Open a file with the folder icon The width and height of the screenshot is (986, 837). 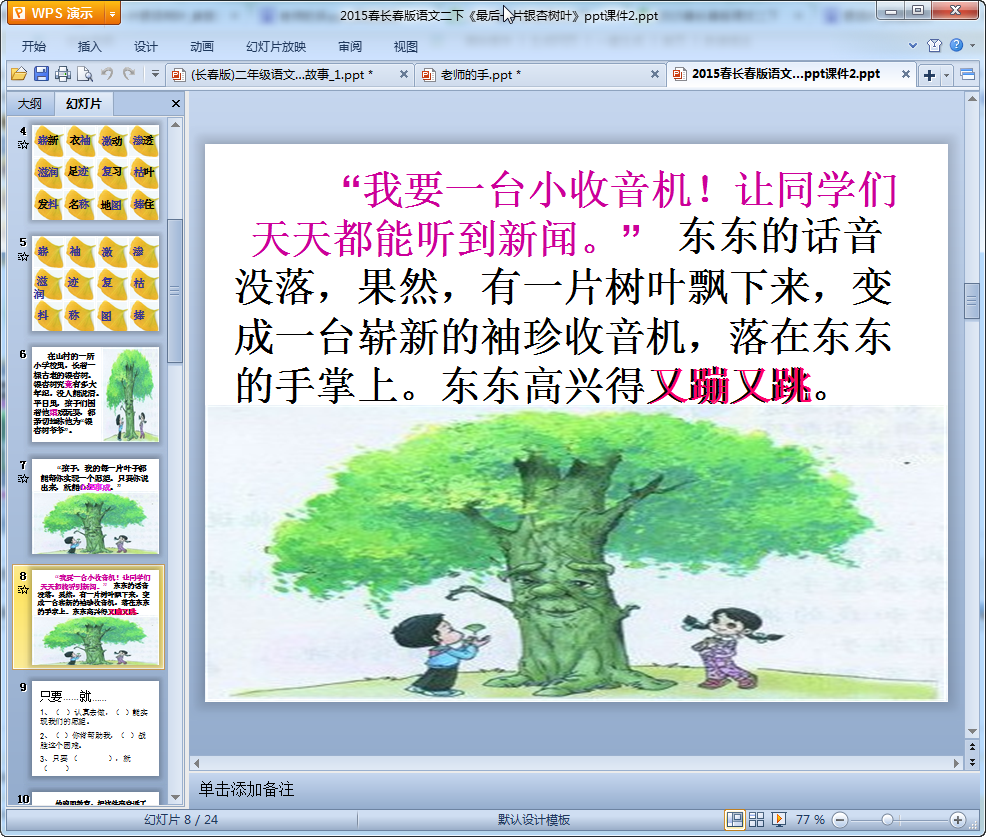coord(19,74)
